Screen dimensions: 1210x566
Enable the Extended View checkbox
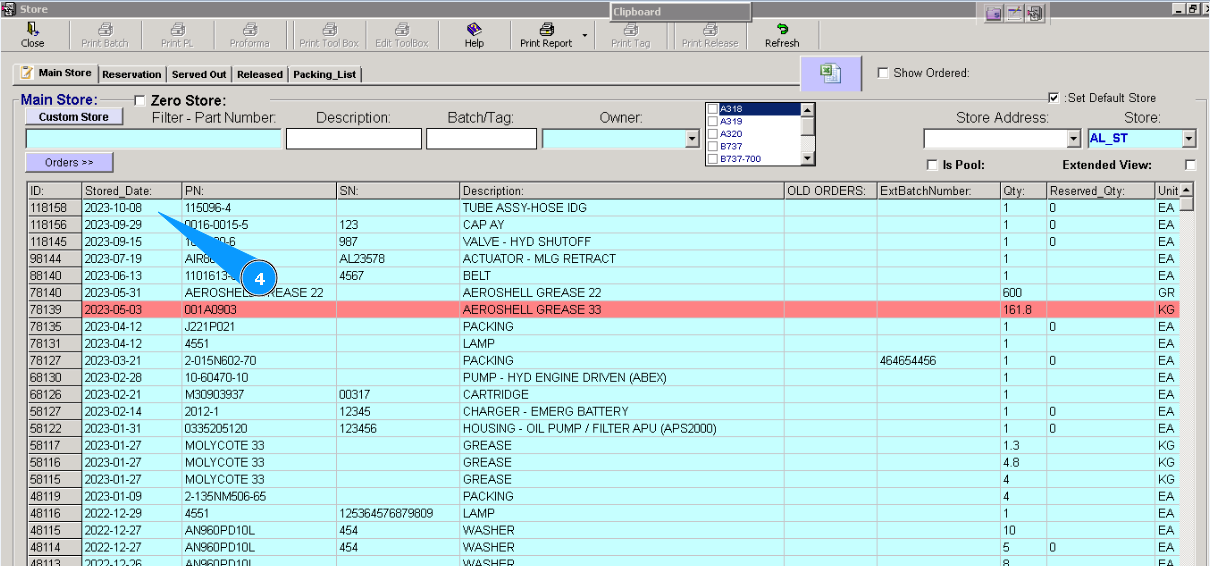click(x=1190, y=165)
